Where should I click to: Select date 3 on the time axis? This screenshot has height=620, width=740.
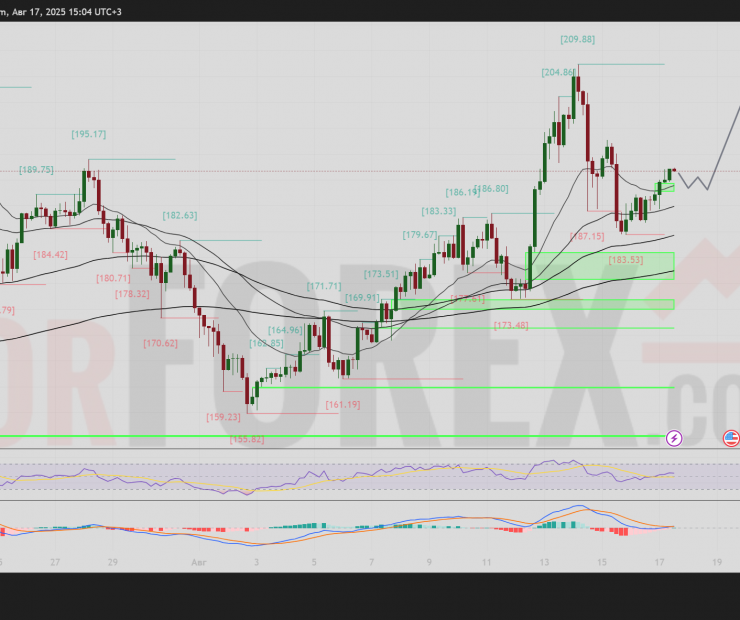click(x=256, y=562)
